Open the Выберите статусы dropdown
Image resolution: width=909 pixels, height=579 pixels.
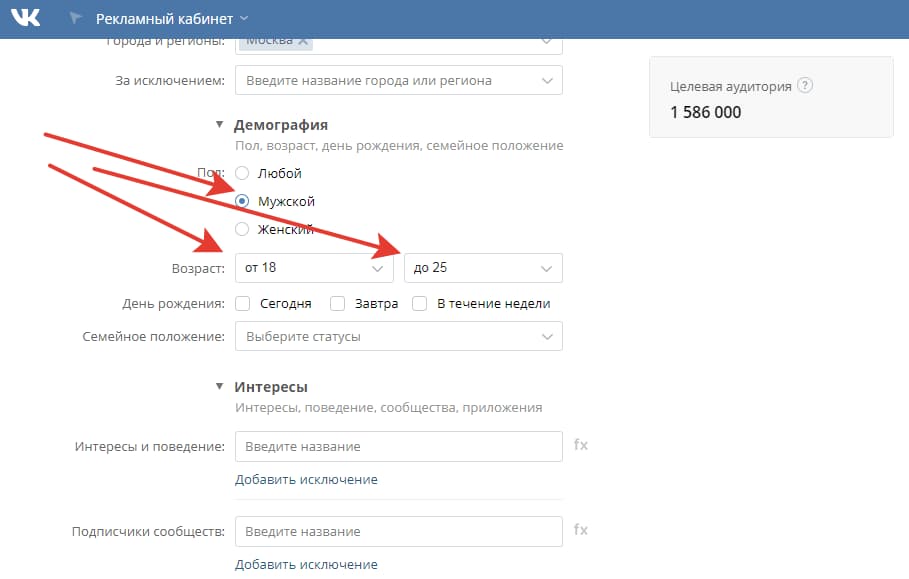coord(398,336)
